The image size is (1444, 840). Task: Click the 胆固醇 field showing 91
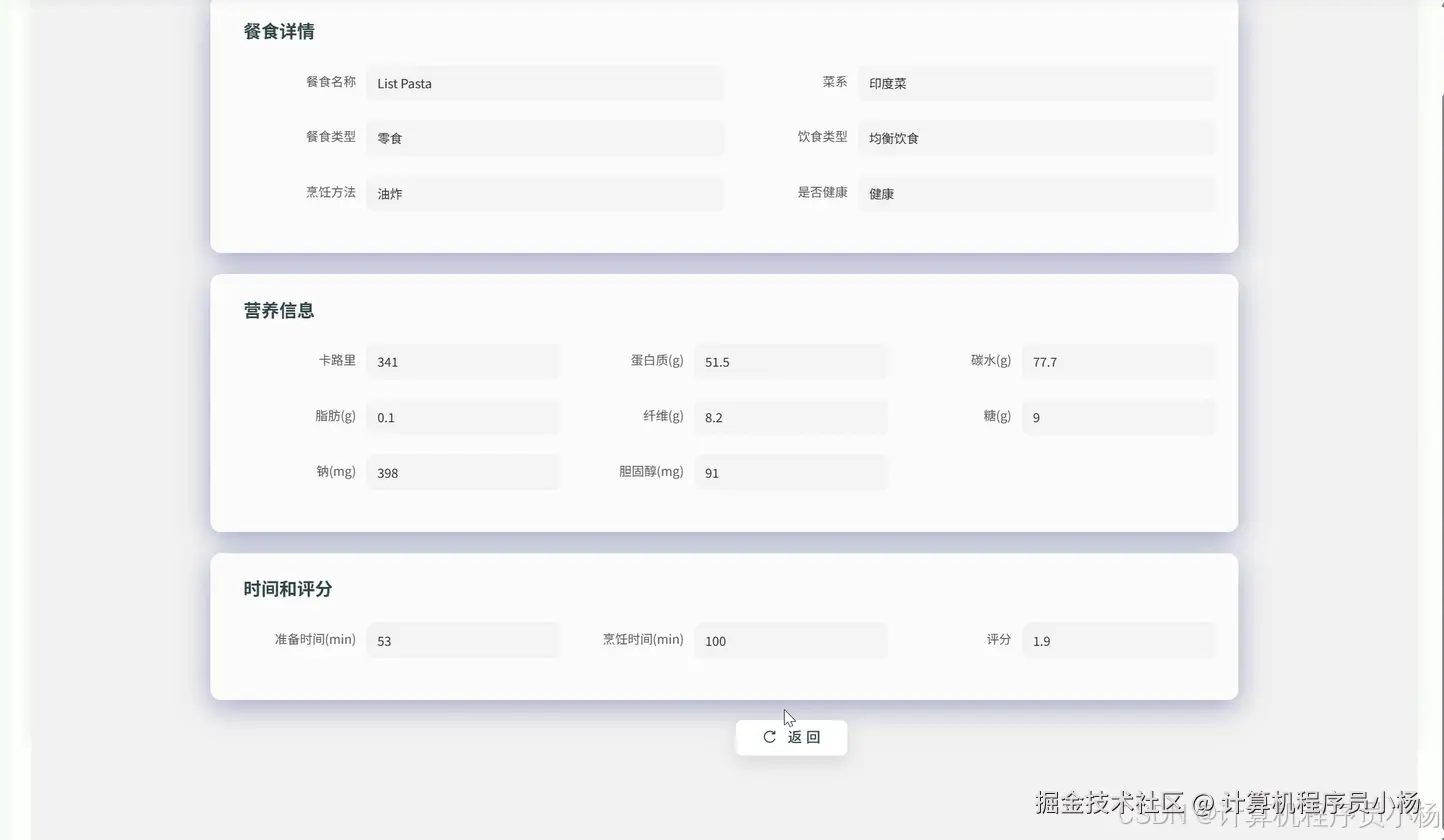click(x=791, y=472)
